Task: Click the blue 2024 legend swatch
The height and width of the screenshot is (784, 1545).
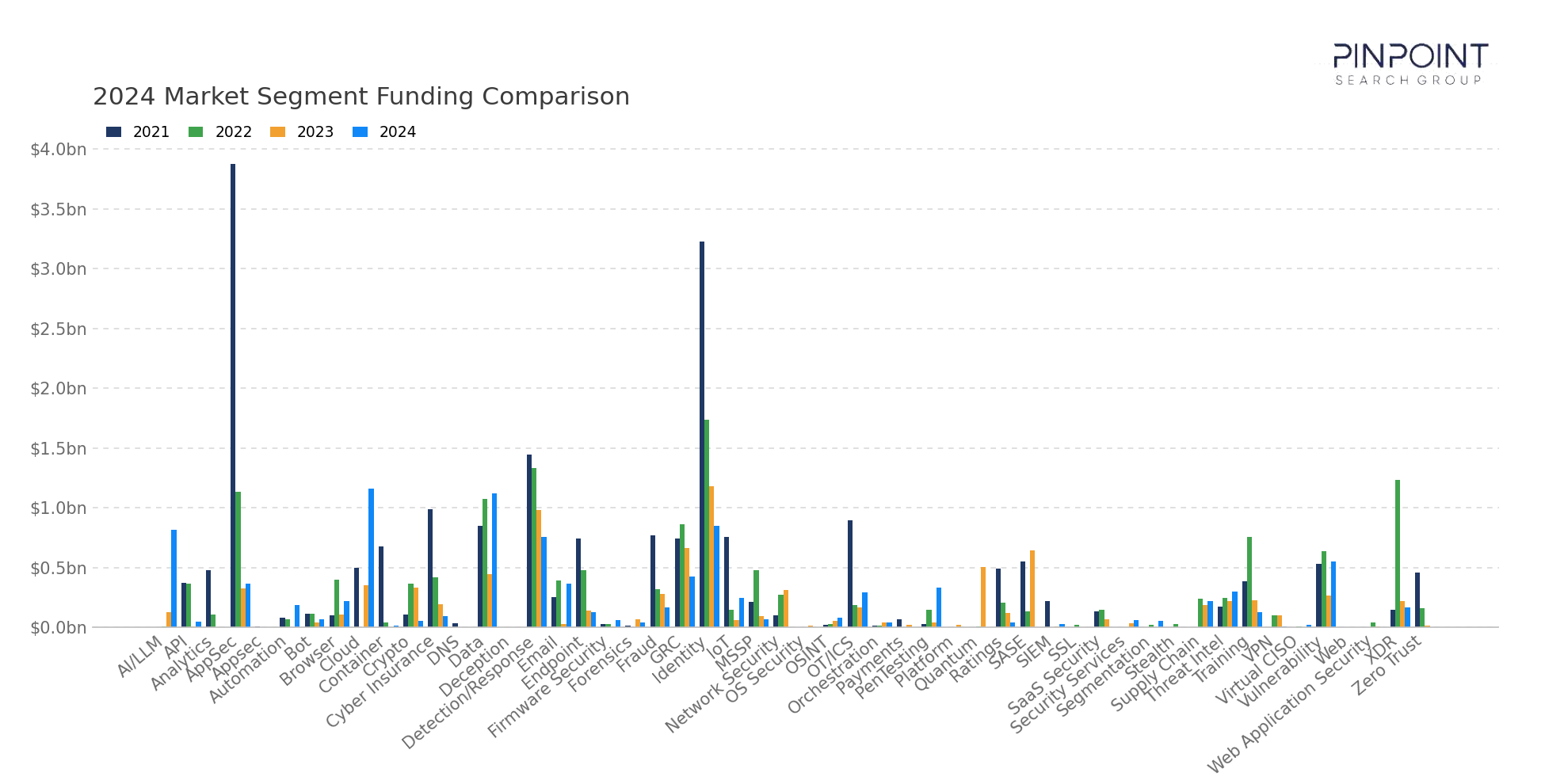Action: click(x=360, y=132)
